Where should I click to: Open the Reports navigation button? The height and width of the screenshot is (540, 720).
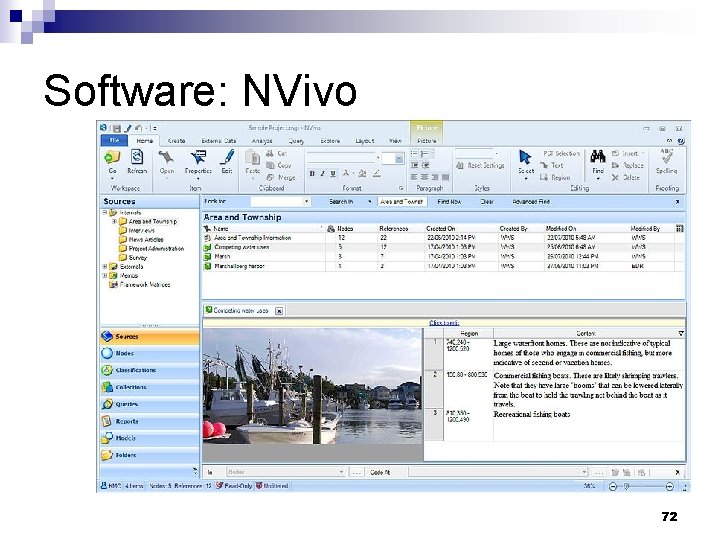(150, 421)
